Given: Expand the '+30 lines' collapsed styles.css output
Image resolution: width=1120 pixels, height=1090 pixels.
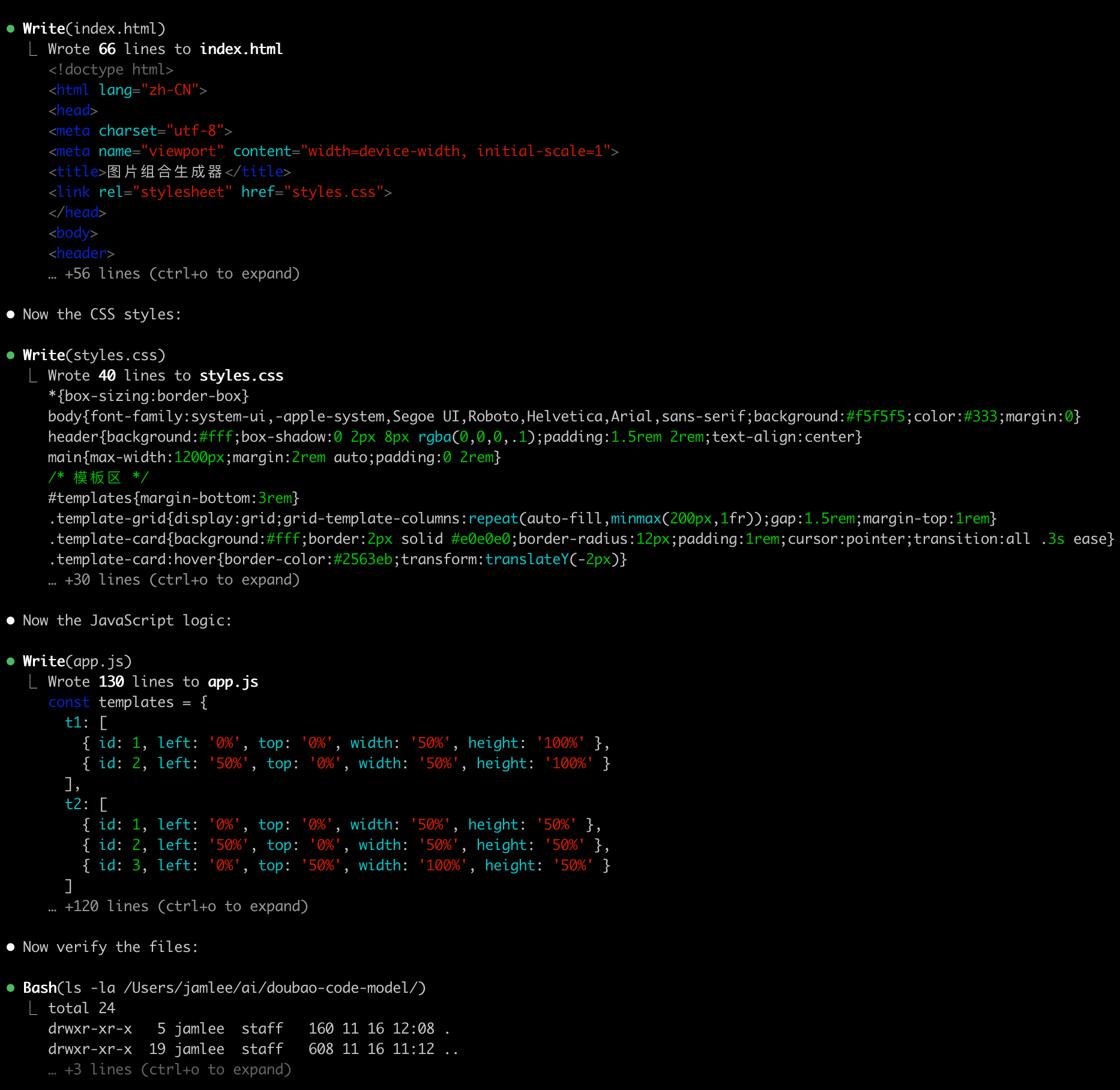Looking at the screenshot, I should [x=174, y=580].
